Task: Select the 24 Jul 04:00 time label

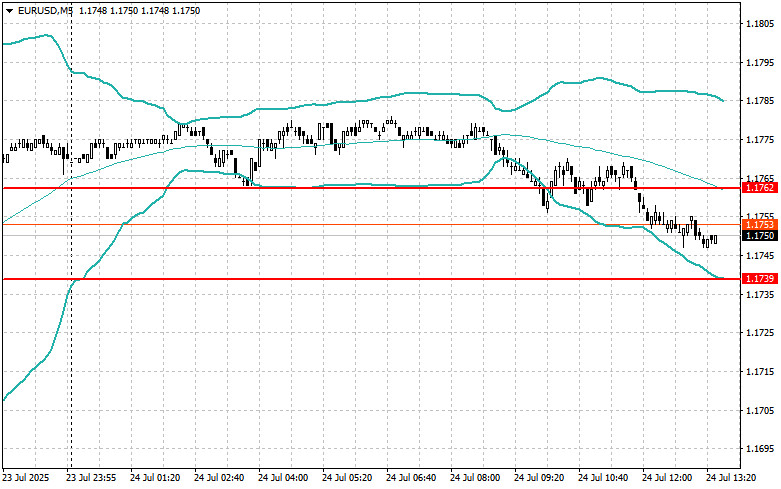Action: pos(283,478)
